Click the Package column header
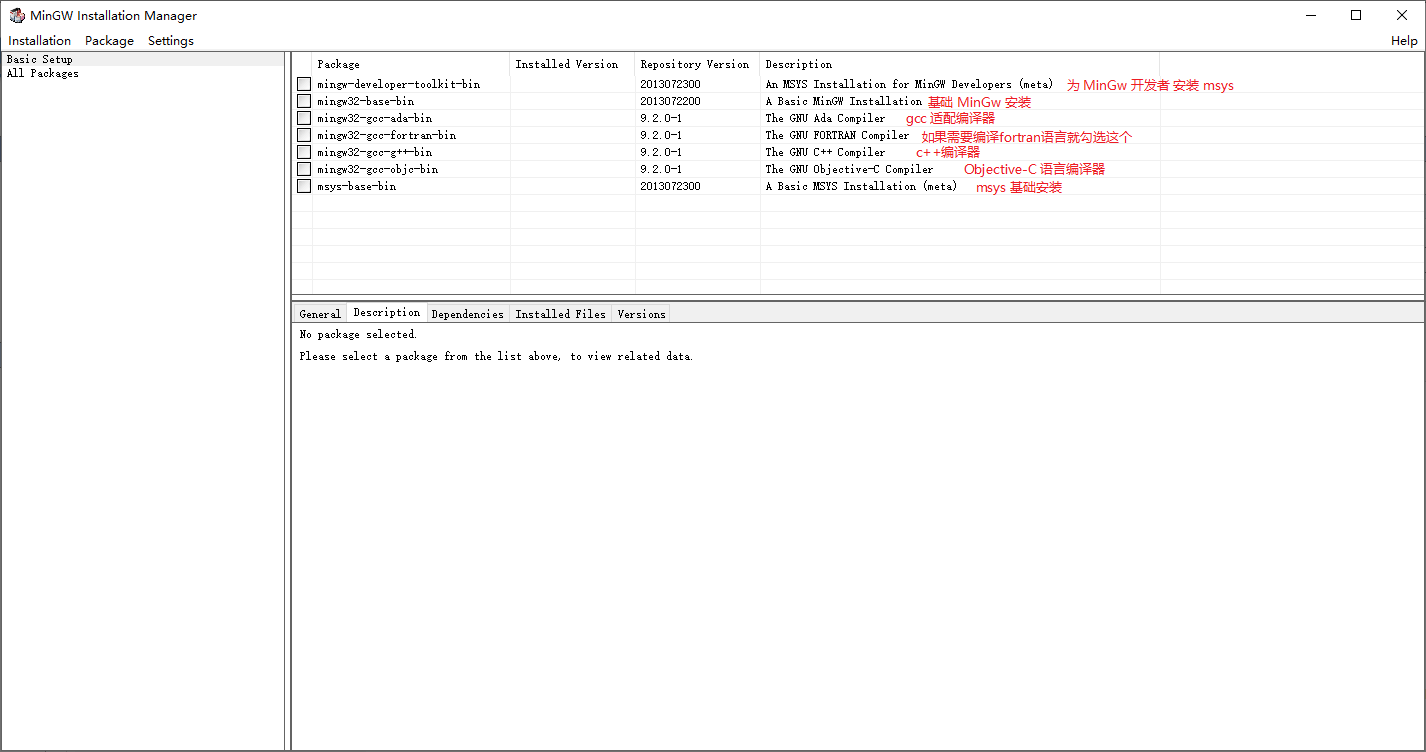The height and width of the screenshot is (752, 1426). pyautogui.click(x=411, y=64)
